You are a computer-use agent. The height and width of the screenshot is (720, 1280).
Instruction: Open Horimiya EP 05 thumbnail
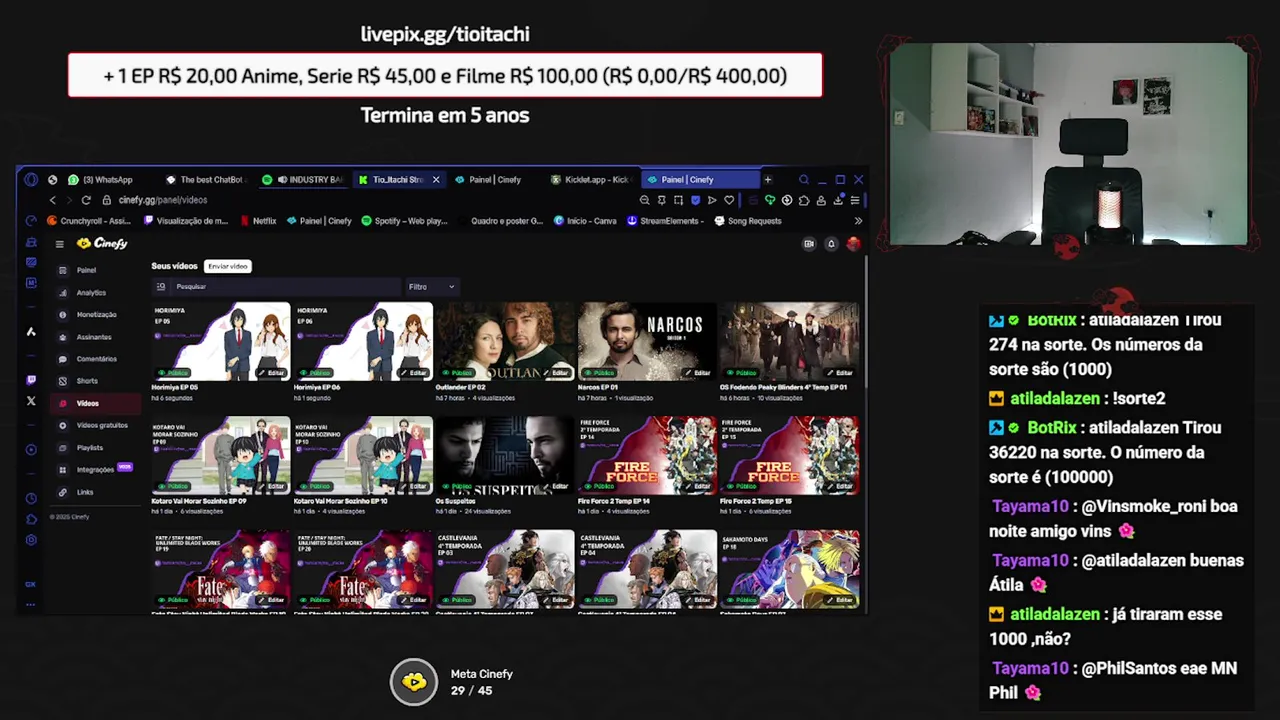221,340
